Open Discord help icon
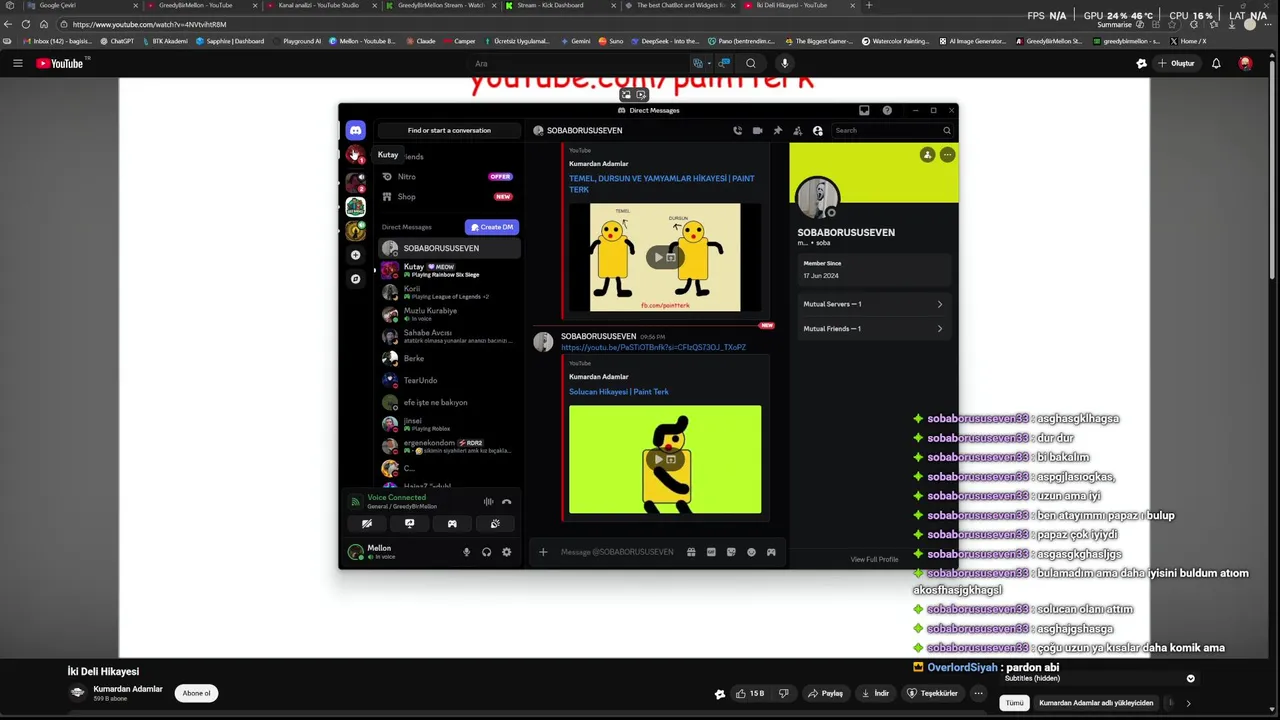 pos(887,110)
